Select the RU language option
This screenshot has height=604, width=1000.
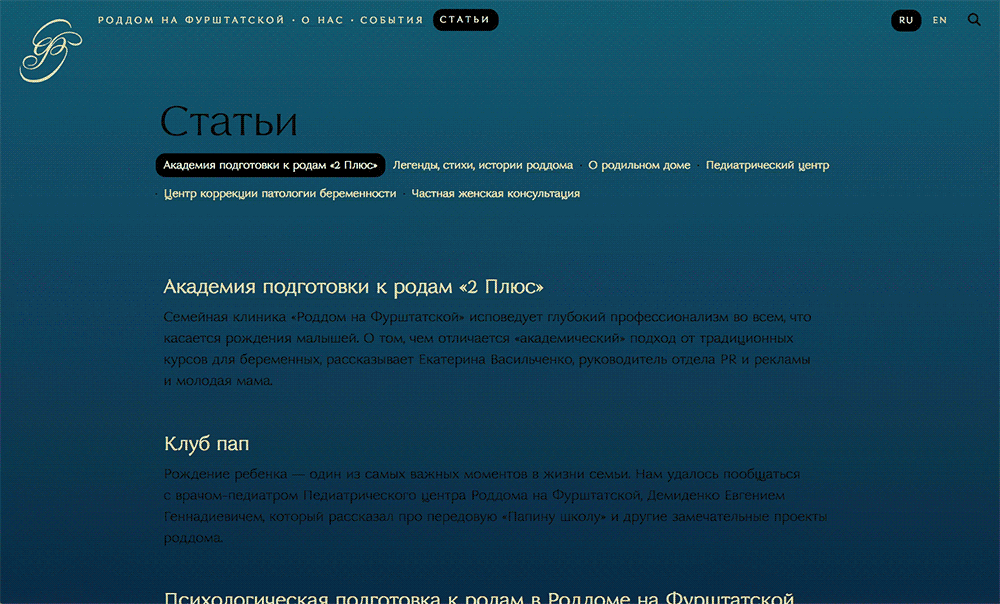tap(906, 20)
